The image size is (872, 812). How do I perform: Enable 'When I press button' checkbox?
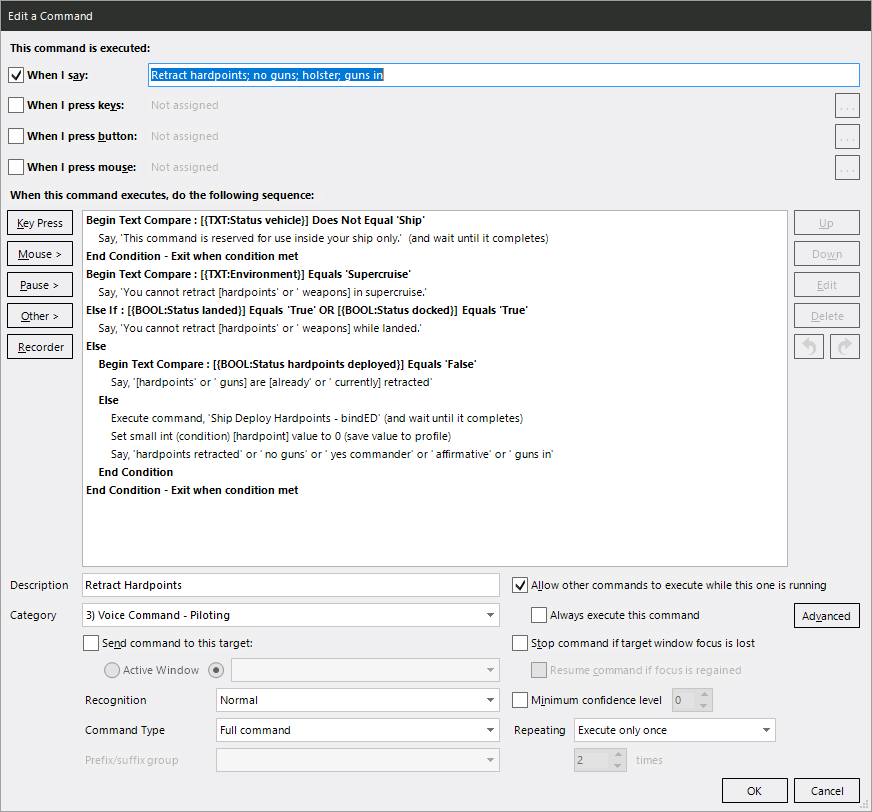pyautogui.click(x=16, y=136)
